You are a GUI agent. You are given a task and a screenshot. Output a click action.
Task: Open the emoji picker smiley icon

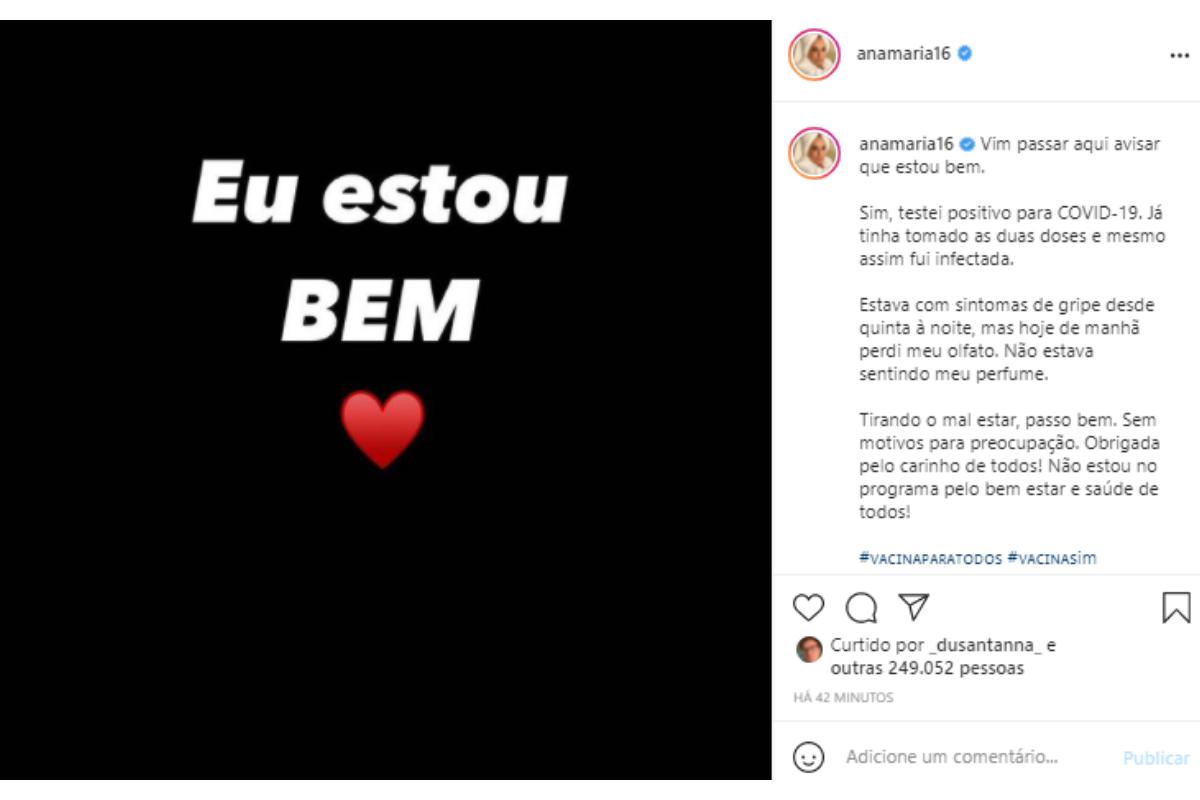808,757
